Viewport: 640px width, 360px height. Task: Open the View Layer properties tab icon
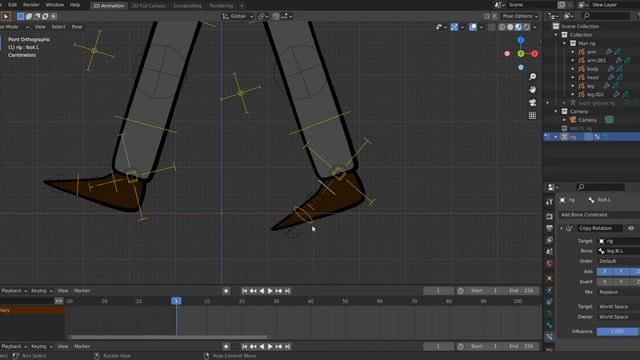549,240
